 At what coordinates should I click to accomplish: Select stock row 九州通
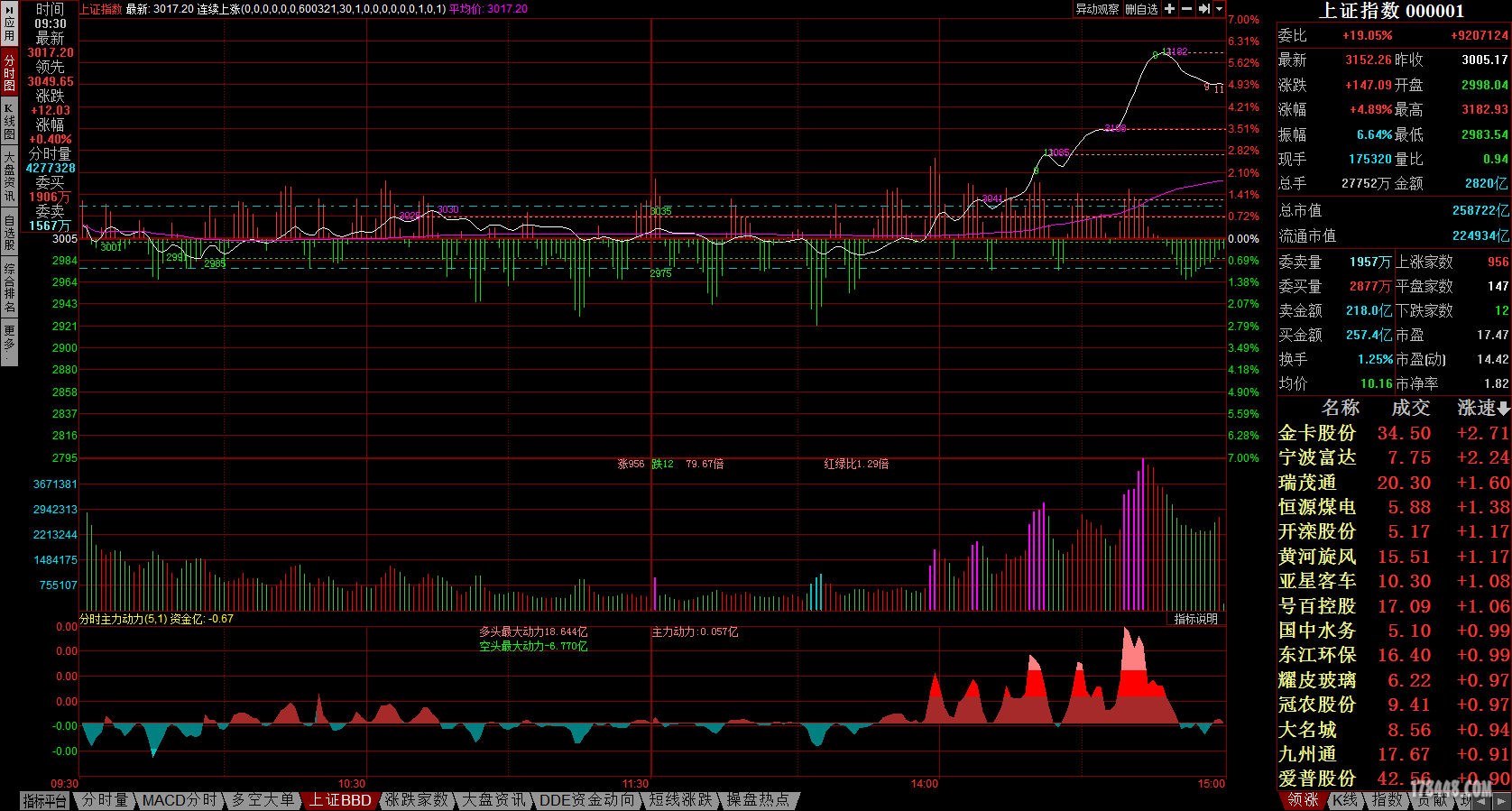pyautogui.click(x=1394, y=754)
